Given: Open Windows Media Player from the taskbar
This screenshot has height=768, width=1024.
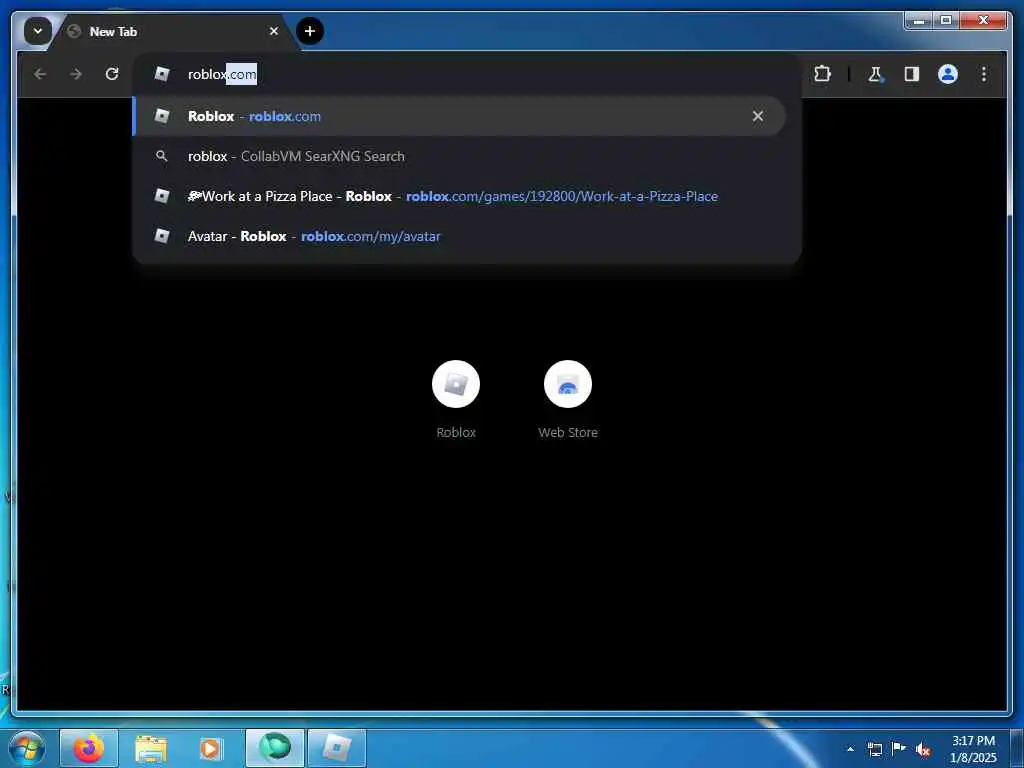Looking at the screenshot, I should click(210, 748).
